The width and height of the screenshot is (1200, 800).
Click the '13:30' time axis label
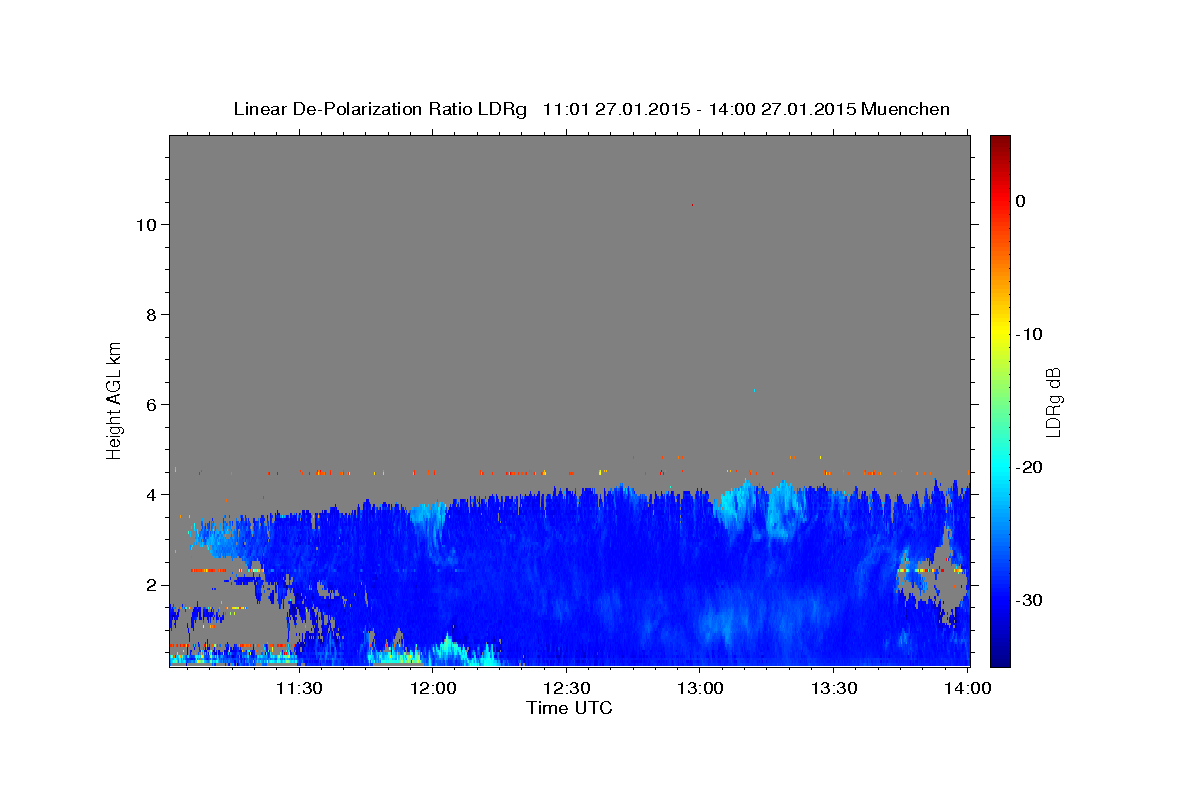coord(834,689)
